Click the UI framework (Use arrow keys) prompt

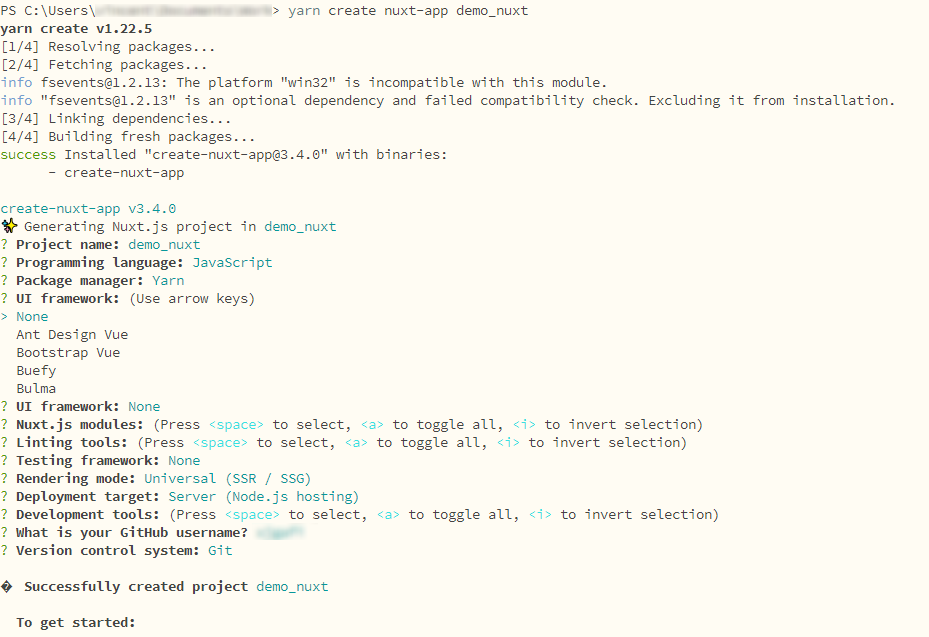pos(128,299)
